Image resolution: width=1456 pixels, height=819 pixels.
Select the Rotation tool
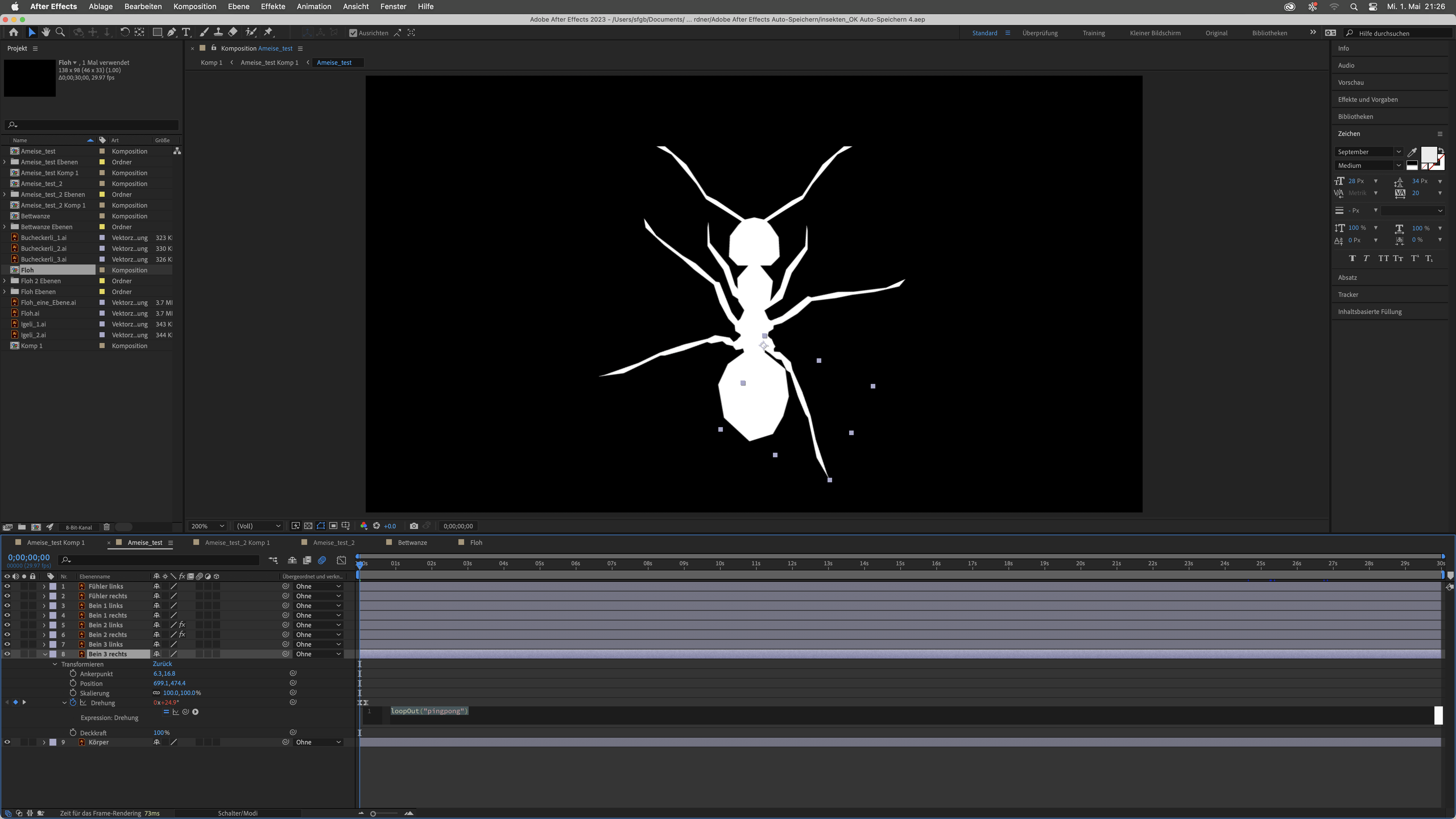point(124,32)
